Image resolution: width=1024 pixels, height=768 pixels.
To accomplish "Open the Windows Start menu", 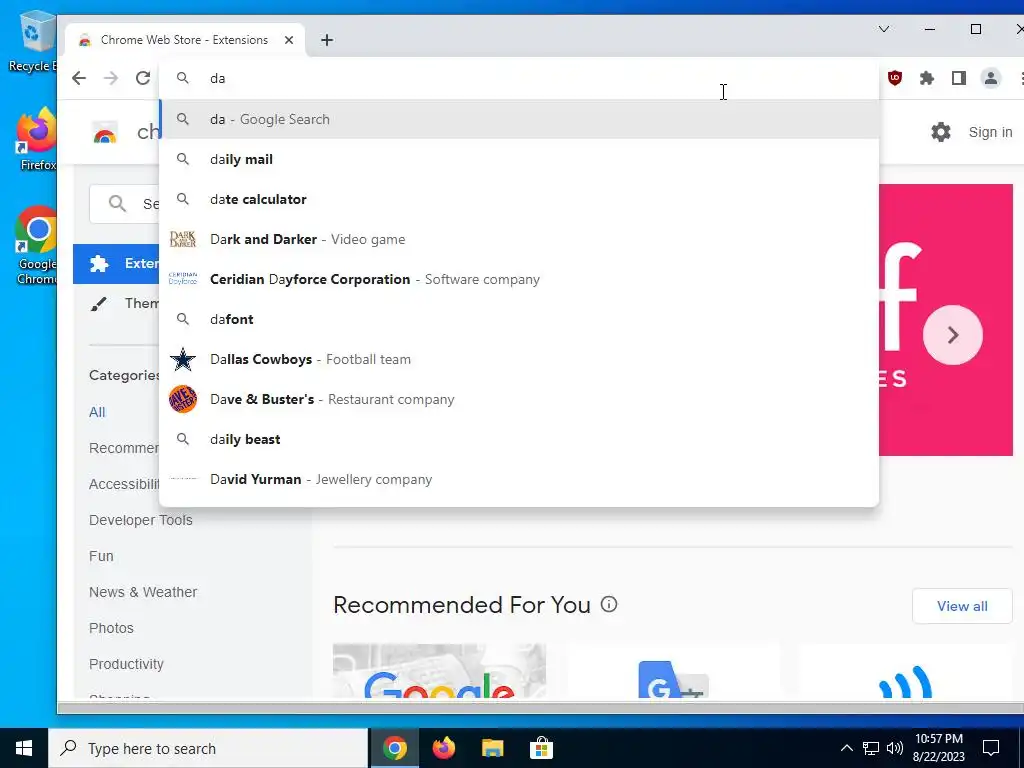I will click(x=24, y=748).
